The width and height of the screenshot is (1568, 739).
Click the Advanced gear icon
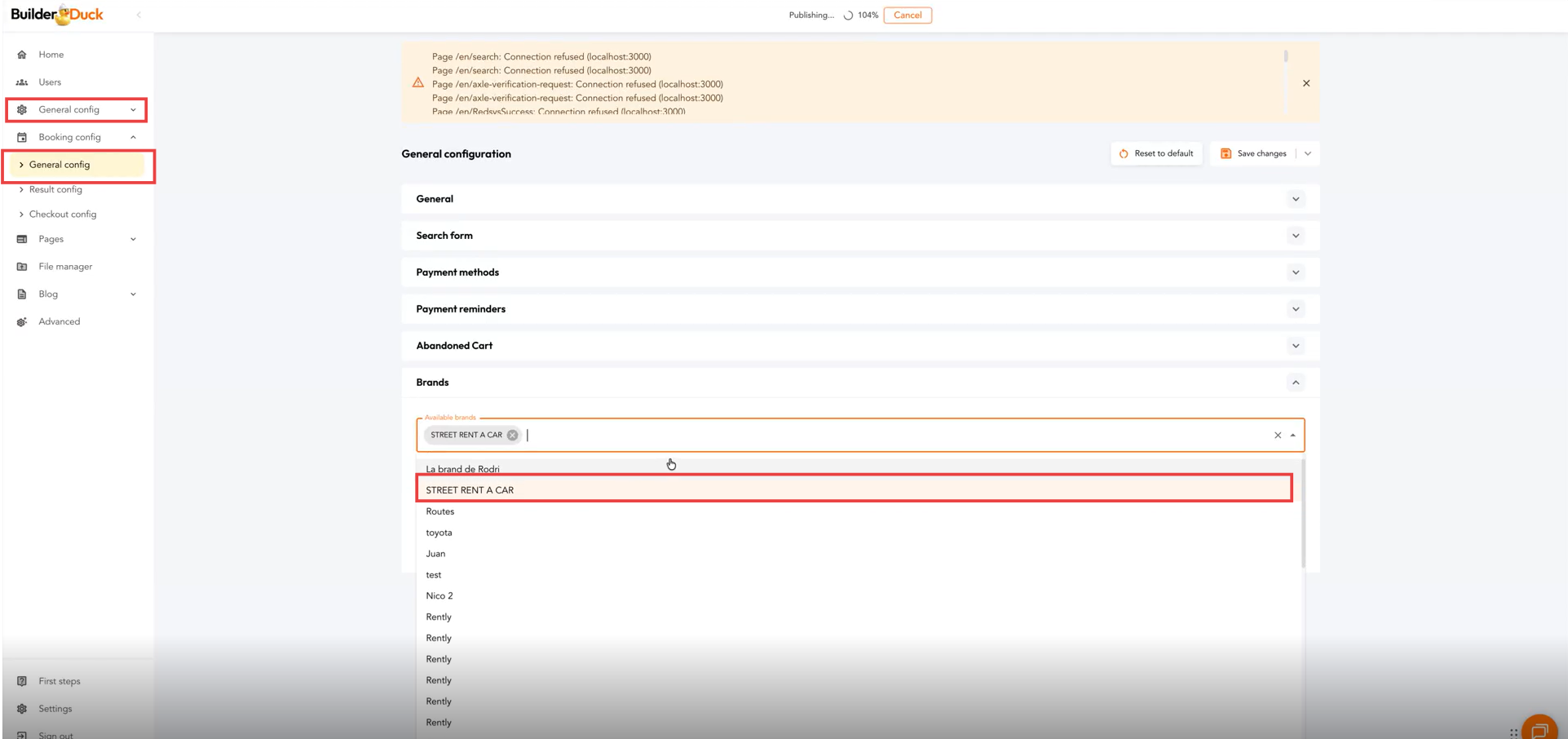[22, 322]
